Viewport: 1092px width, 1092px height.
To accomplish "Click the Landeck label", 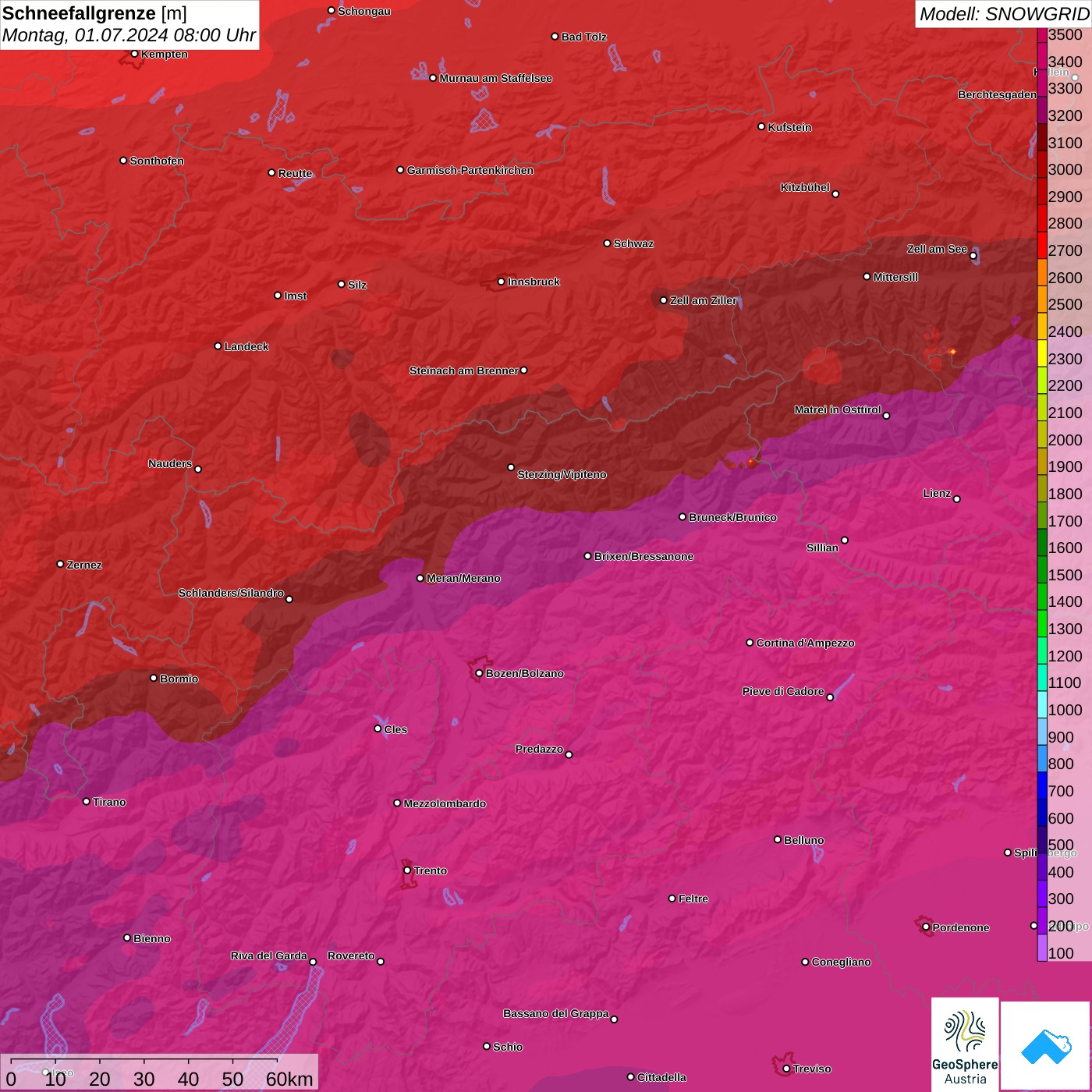I will [246, 346].
